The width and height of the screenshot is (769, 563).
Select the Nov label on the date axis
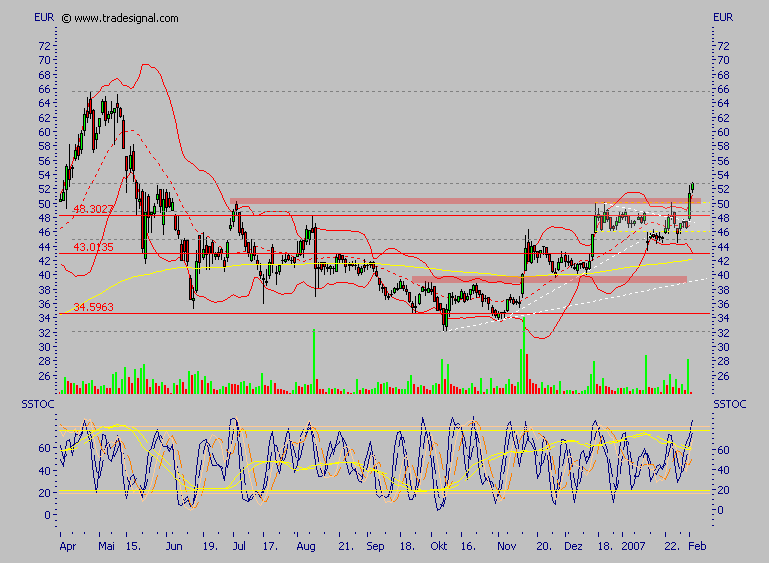click(x=507, y=549)
